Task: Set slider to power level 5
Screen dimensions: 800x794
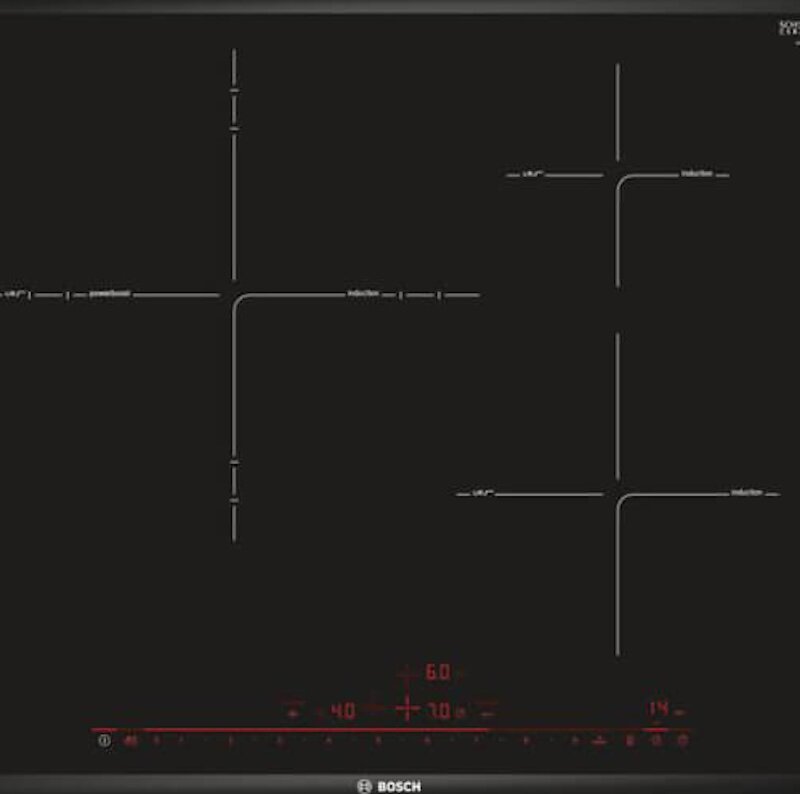Action: (378, 741)
